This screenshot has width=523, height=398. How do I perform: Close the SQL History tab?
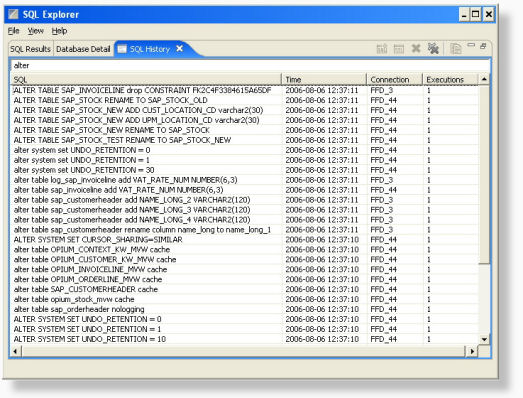179,49
